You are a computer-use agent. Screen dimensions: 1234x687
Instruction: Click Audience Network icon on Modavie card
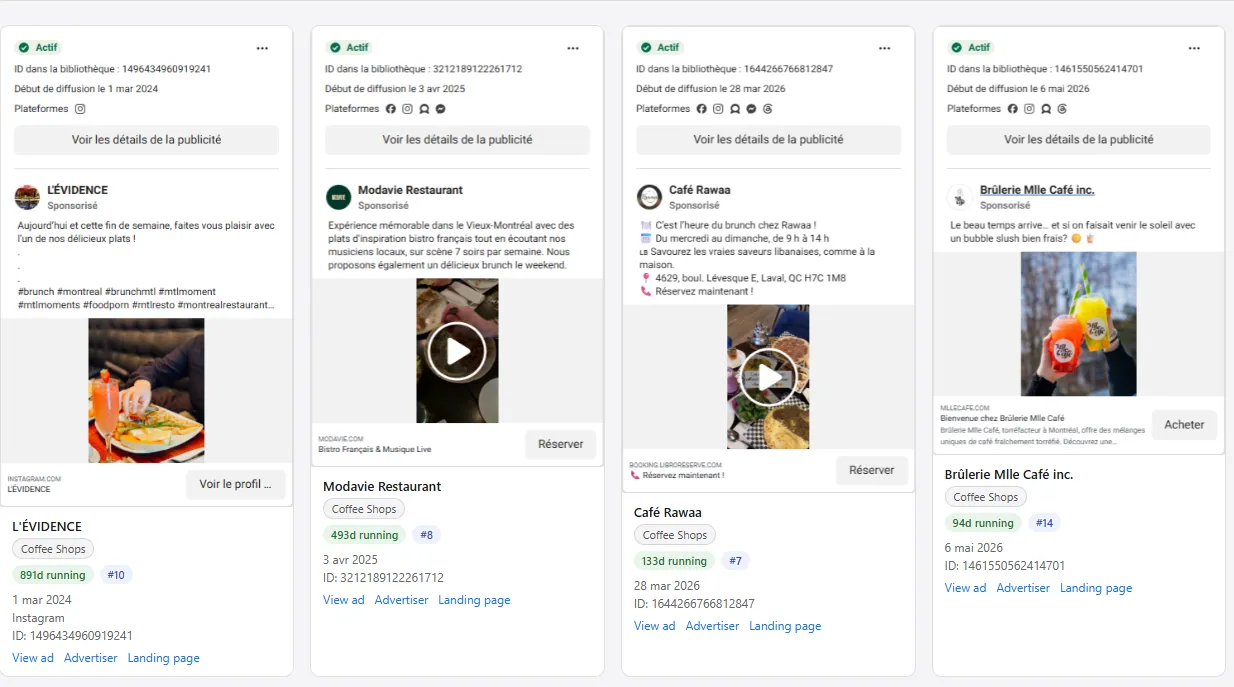424,109
